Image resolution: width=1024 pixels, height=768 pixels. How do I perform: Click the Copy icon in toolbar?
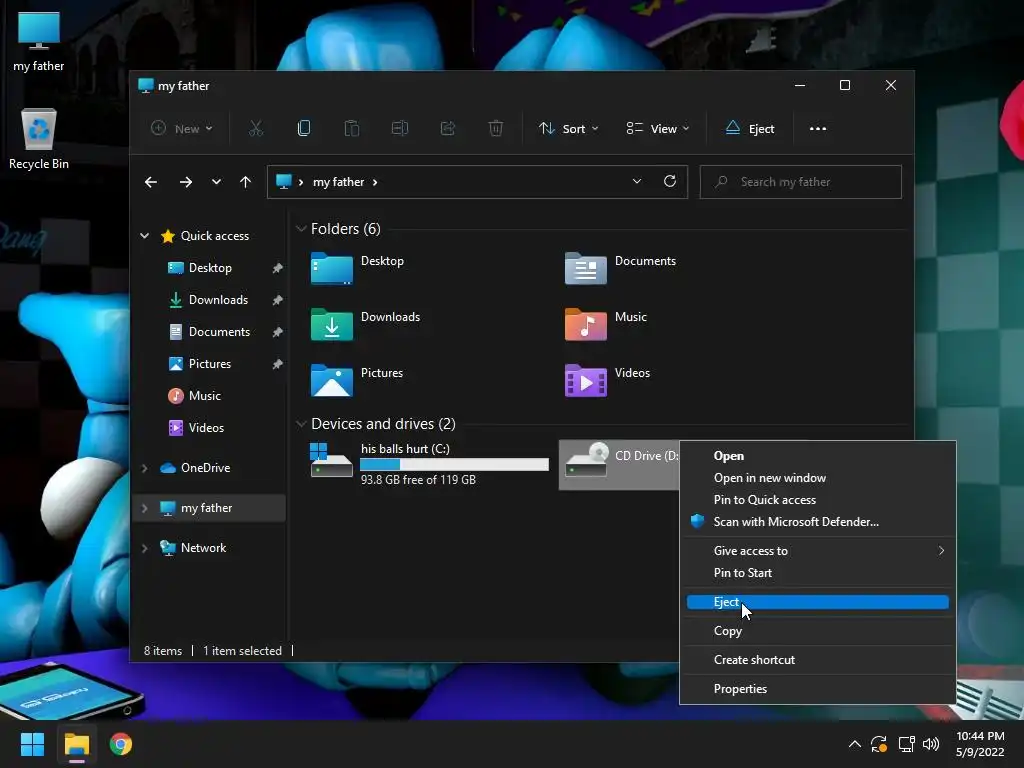pyautogui.click(x=304, y=129)
